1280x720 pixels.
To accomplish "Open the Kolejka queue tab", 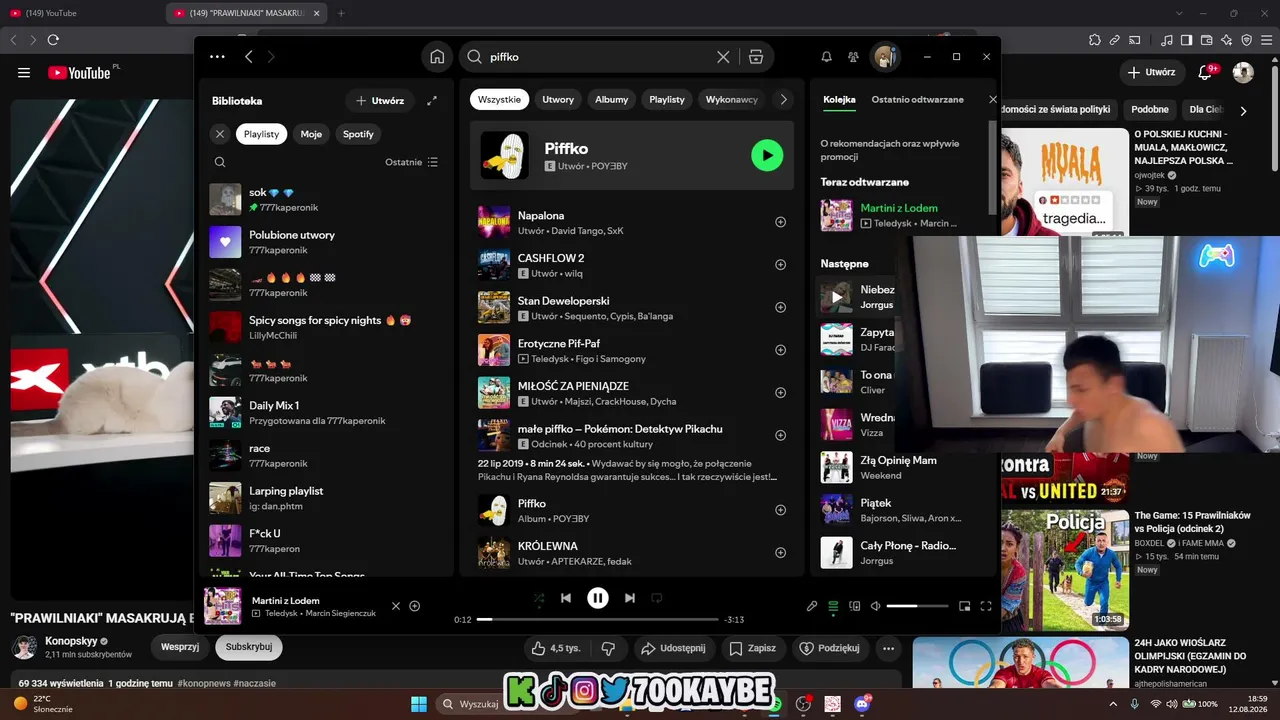I will point(839,100).
